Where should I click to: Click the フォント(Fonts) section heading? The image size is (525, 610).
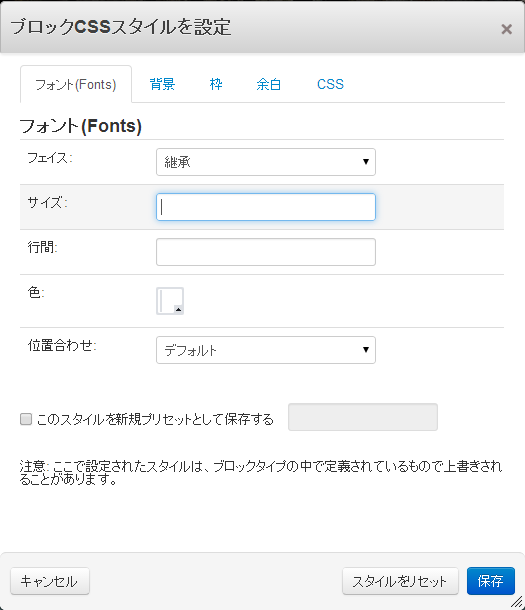click(x=80, y=126)
